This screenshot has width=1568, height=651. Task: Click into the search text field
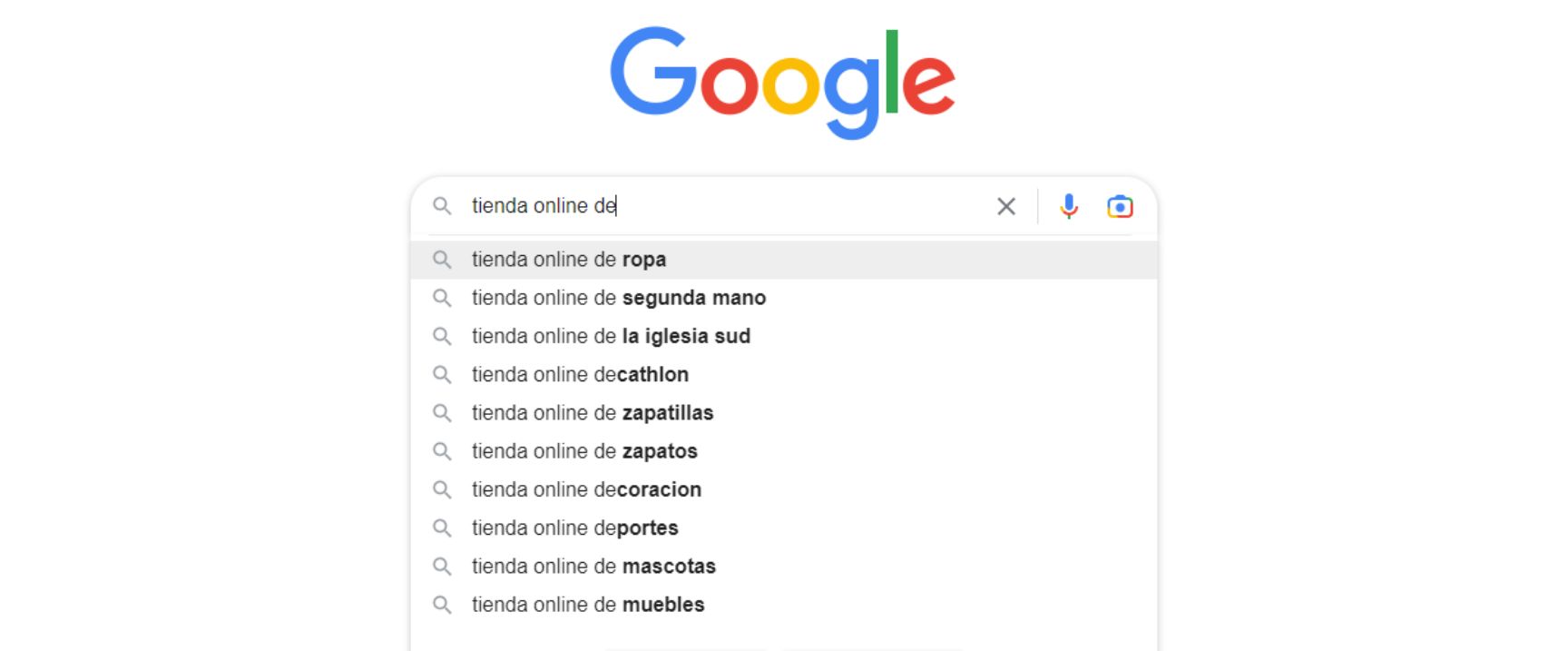[x=771, y=206]
